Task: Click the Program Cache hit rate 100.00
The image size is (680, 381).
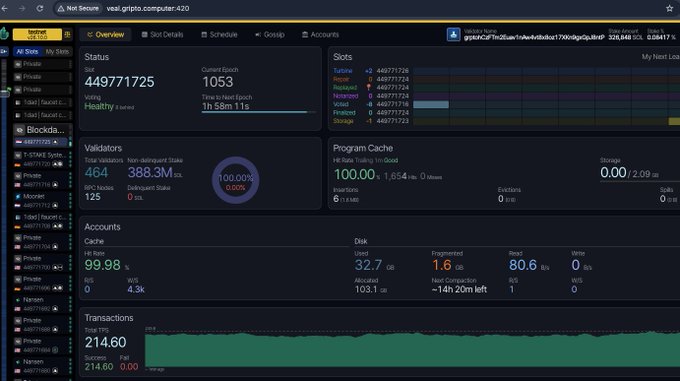Action: [x=354, y=175]
